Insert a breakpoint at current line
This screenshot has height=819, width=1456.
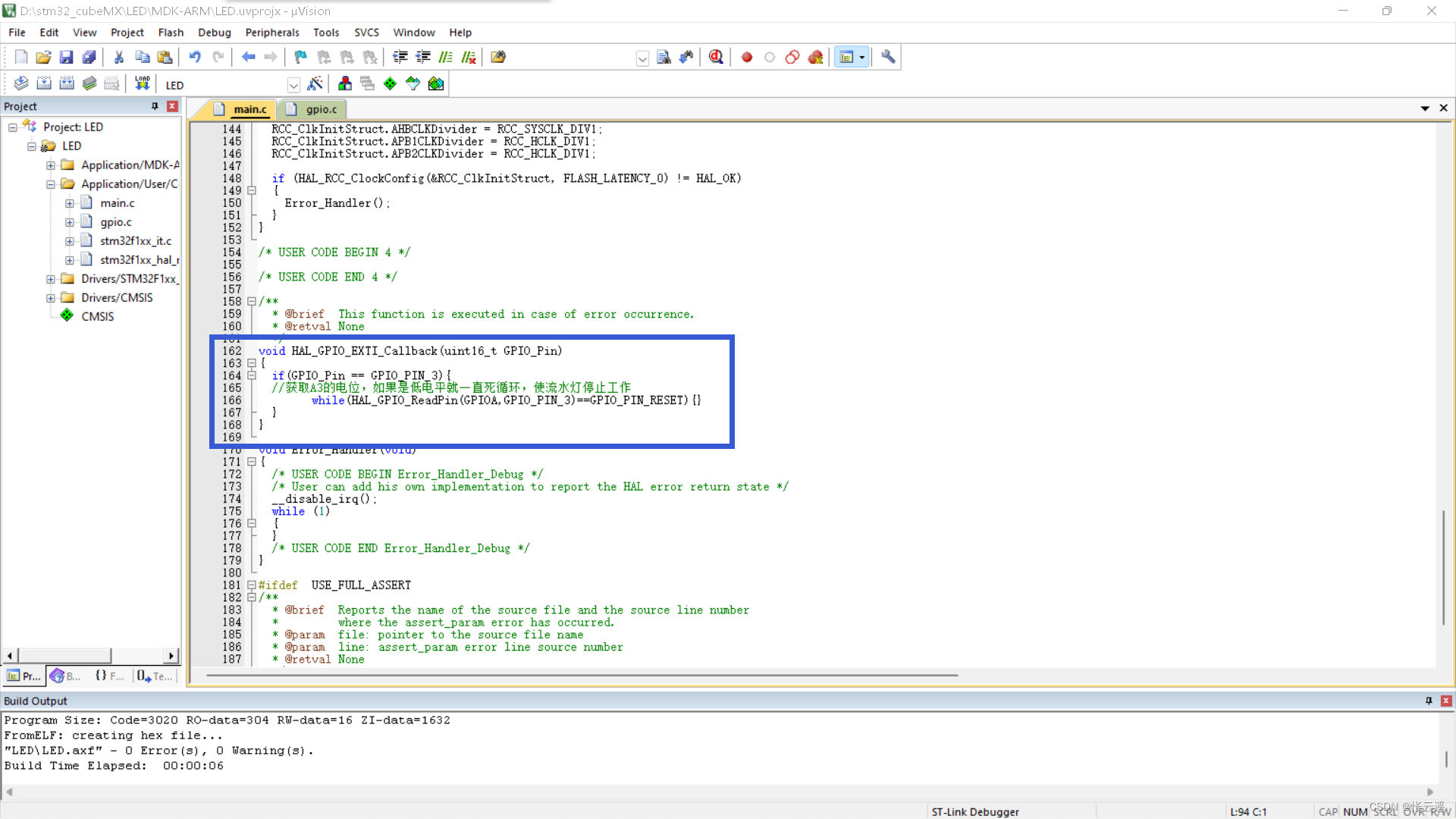click(x=746, y=57)
